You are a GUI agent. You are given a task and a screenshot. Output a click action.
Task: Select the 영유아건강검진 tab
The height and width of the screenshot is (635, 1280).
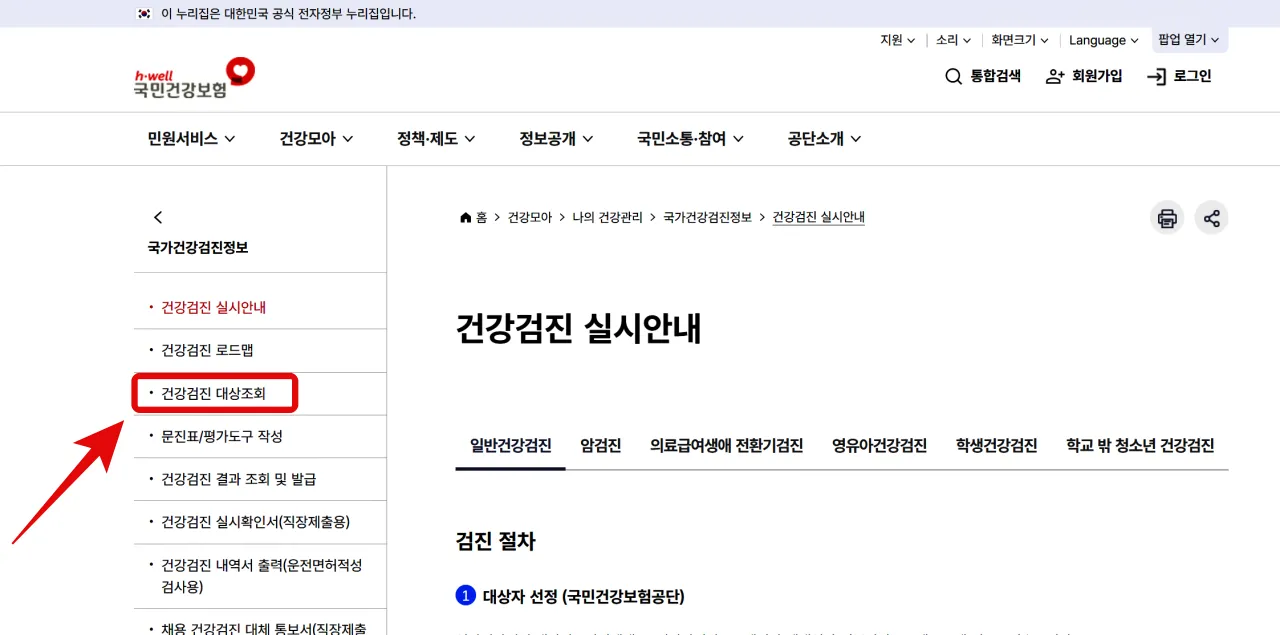point(878,446)
